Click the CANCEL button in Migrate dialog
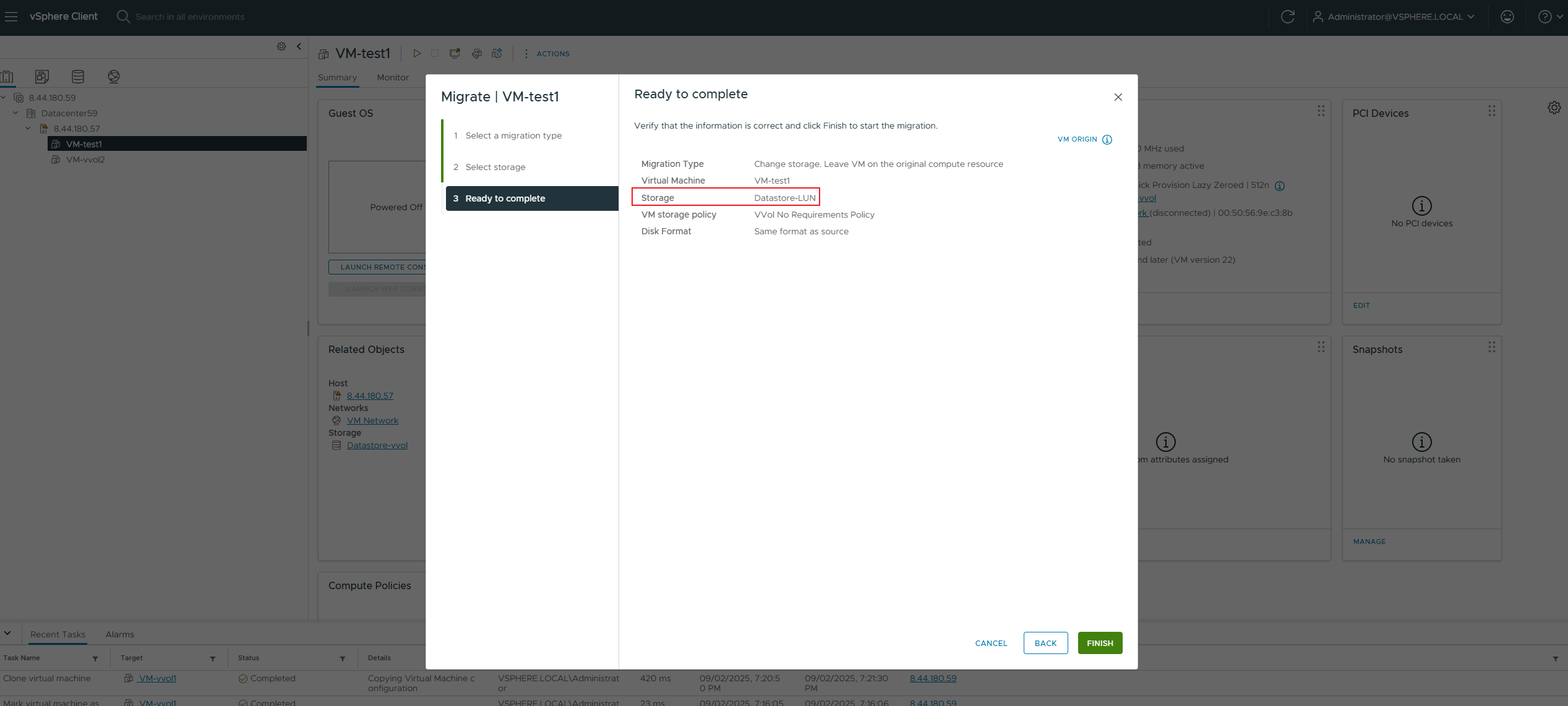1568x706 pixels. pyautogui.click(x=991, y=643)
